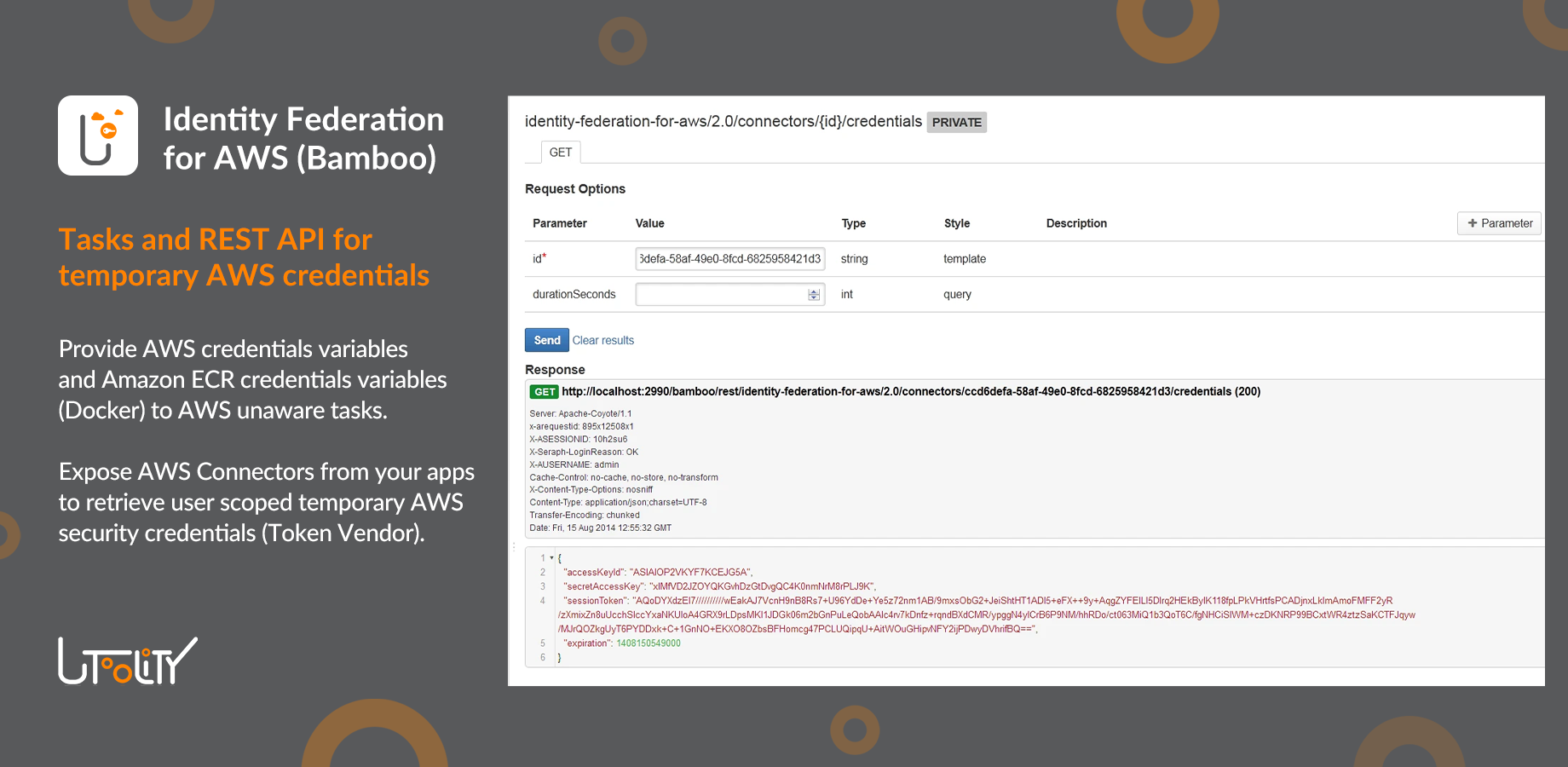The height and width of the screenshot is (767, 1568).
Task: Click the 'template' style cell
Action: (965, 259)
